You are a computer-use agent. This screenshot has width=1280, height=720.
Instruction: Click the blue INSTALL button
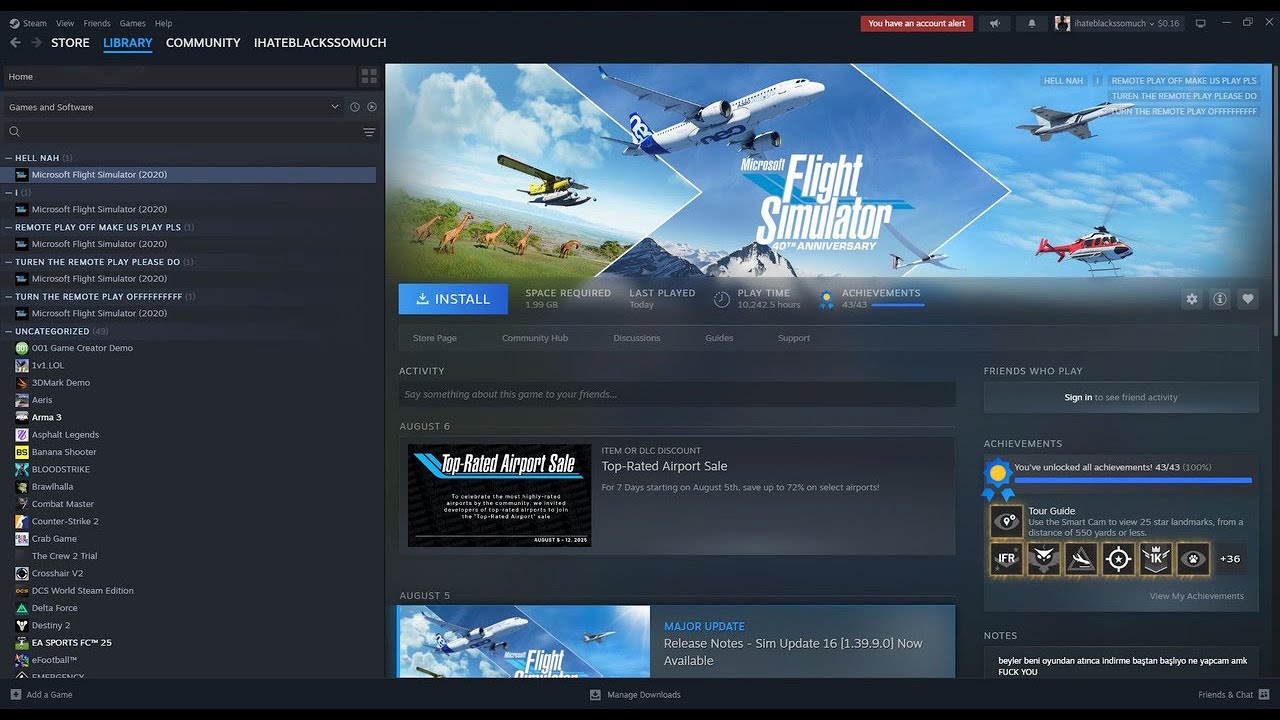coord(453,299)
